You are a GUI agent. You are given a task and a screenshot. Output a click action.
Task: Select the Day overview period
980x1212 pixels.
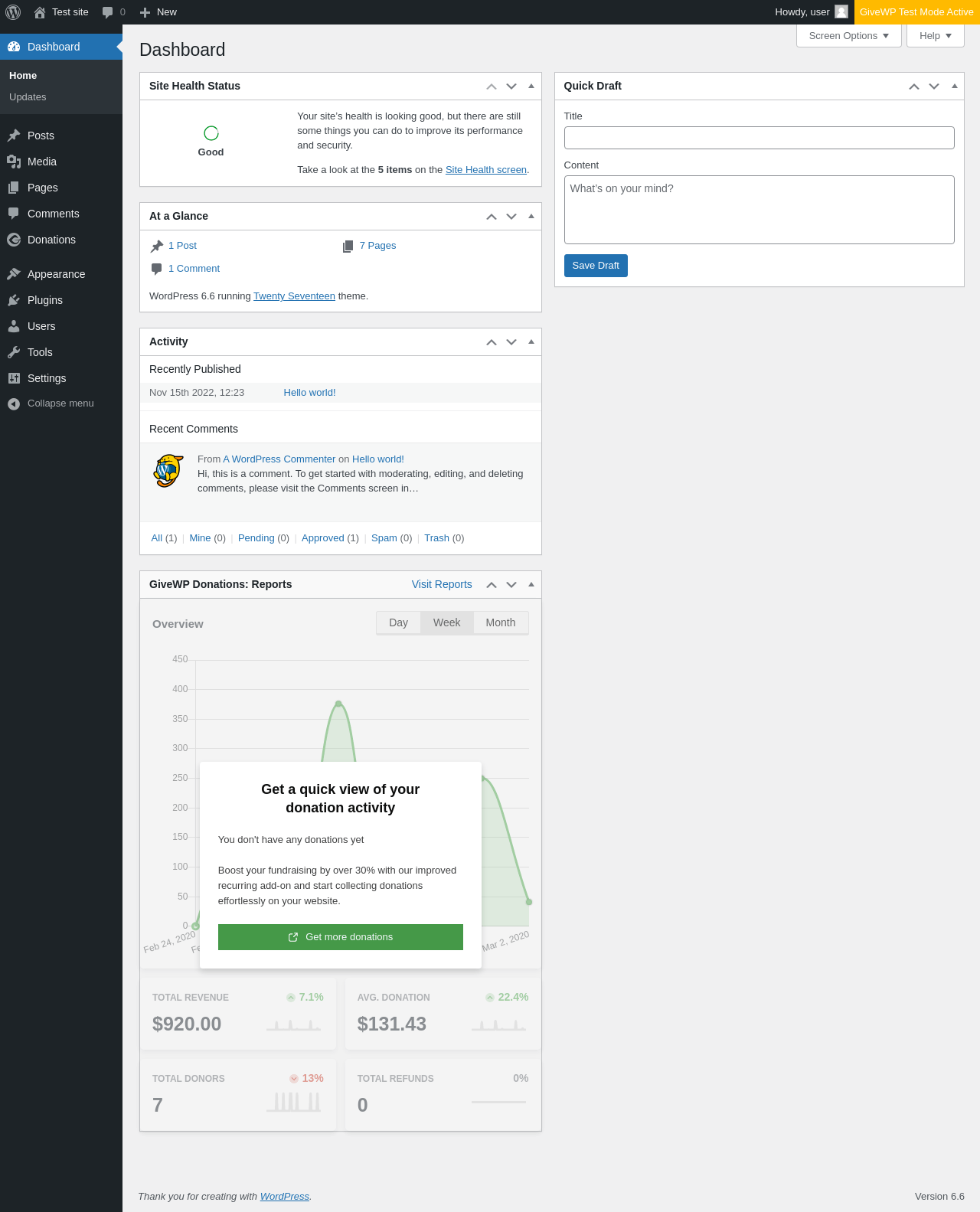(x=398, y=623)
